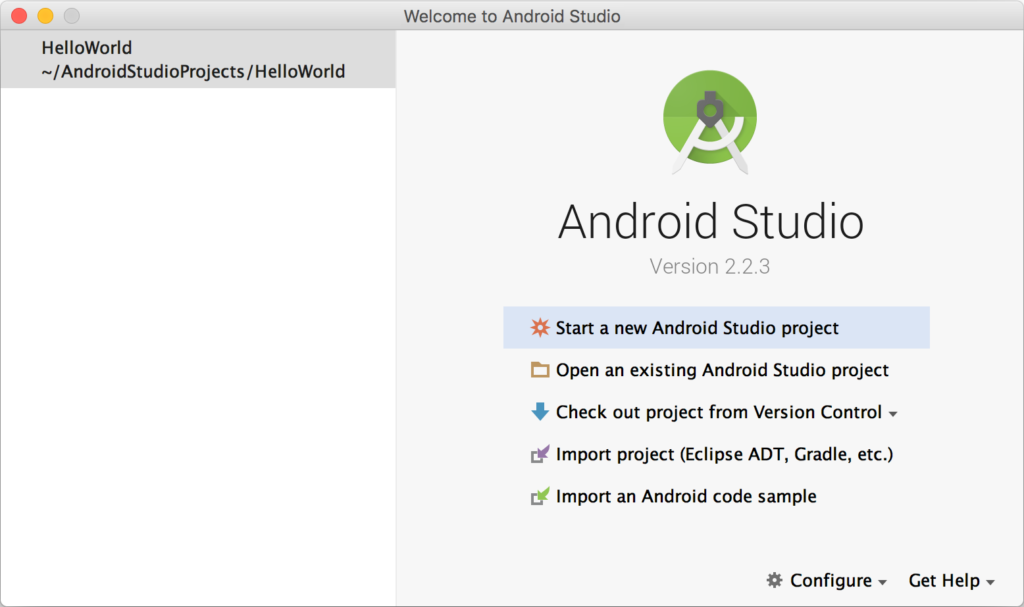Click the blue download arrow icon
Image resolution: width=1024 pixels, height=607 pixels.
click(540, 412)
